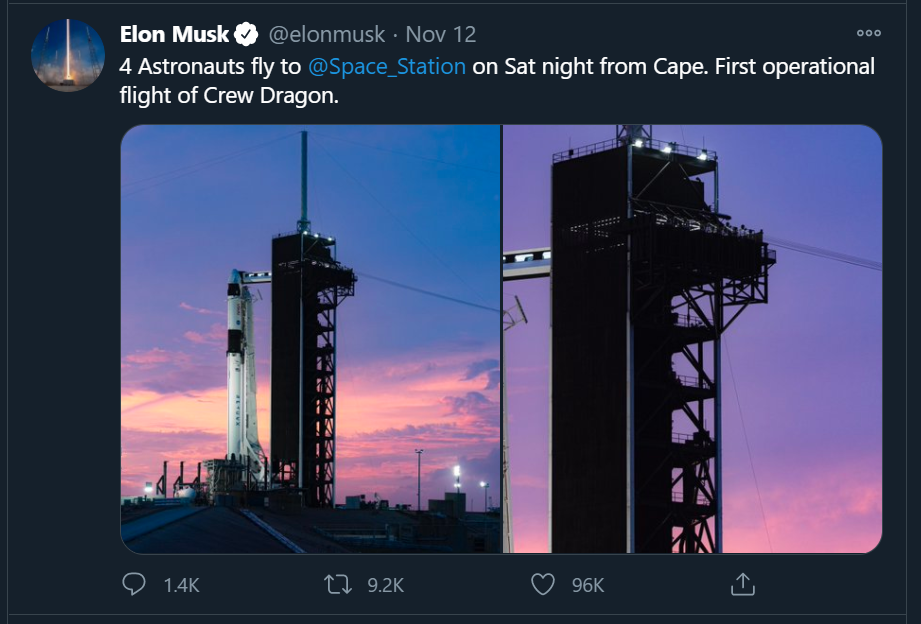Viewport: 921px width, 624px height.
Task: Click the 1.4K reply count
Action: click(181, 585)
